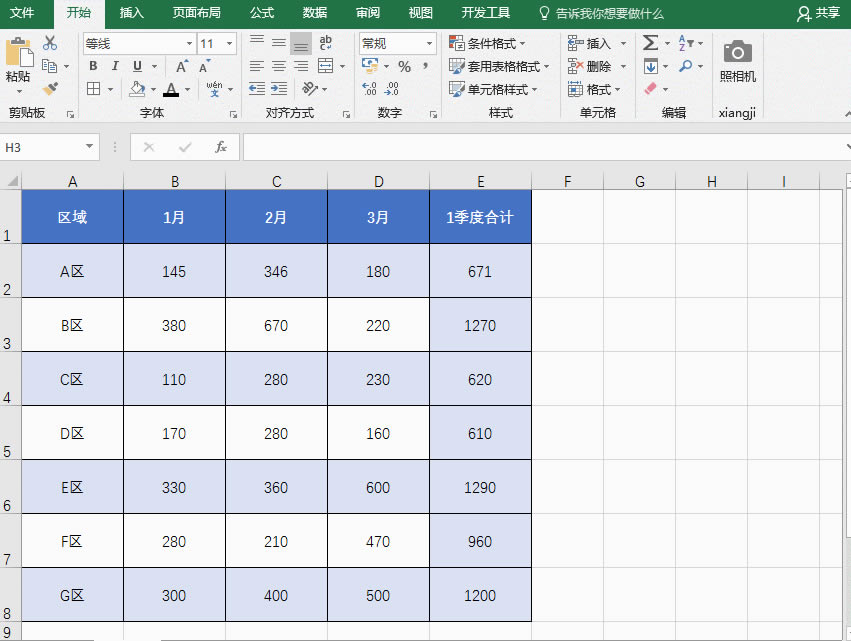Pick the red font color swatch
Image resolution: width=851 pixels, height=641 pixels.
coord(171,89)
